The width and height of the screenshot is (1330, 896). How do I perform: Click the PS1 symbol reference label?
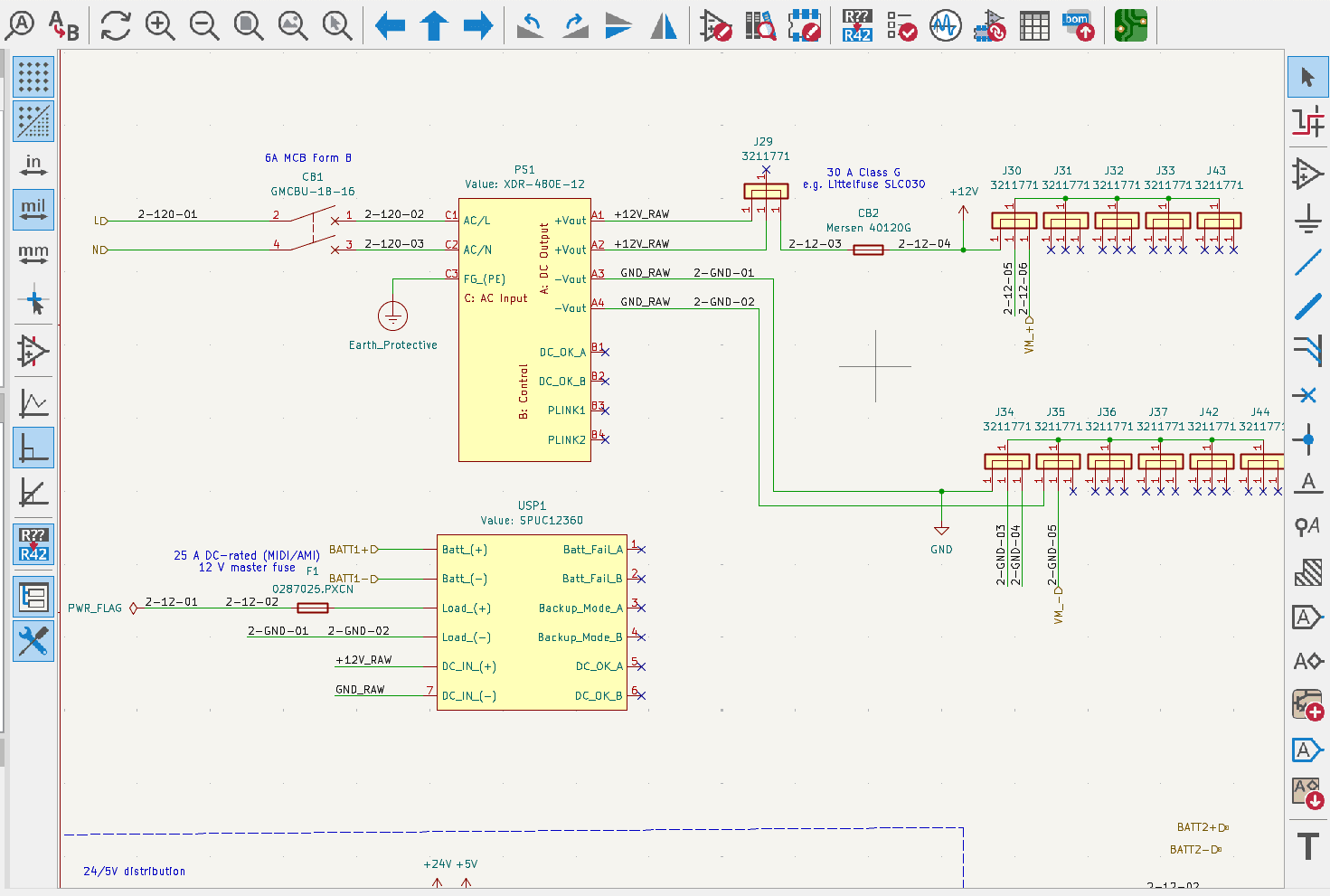pyautogui.click(x=524, y=170)
